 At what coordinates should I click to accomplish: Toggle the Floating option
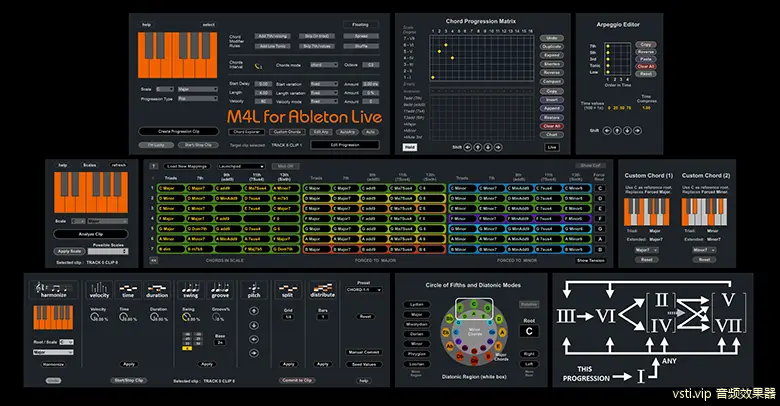tap(361, 24)
